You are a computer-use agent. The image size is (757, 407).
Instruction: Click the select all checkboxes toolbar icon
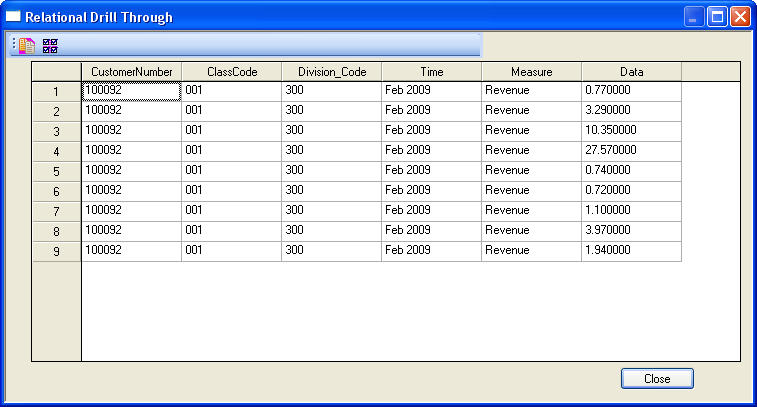coord(50,45)
